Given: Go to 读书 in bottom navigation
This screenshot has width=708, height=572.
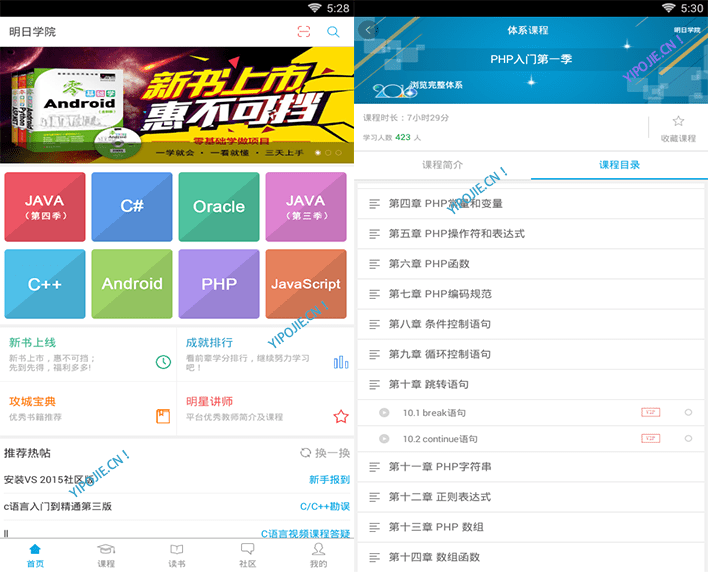Looking at the screenshot, I should coord(177,555).
